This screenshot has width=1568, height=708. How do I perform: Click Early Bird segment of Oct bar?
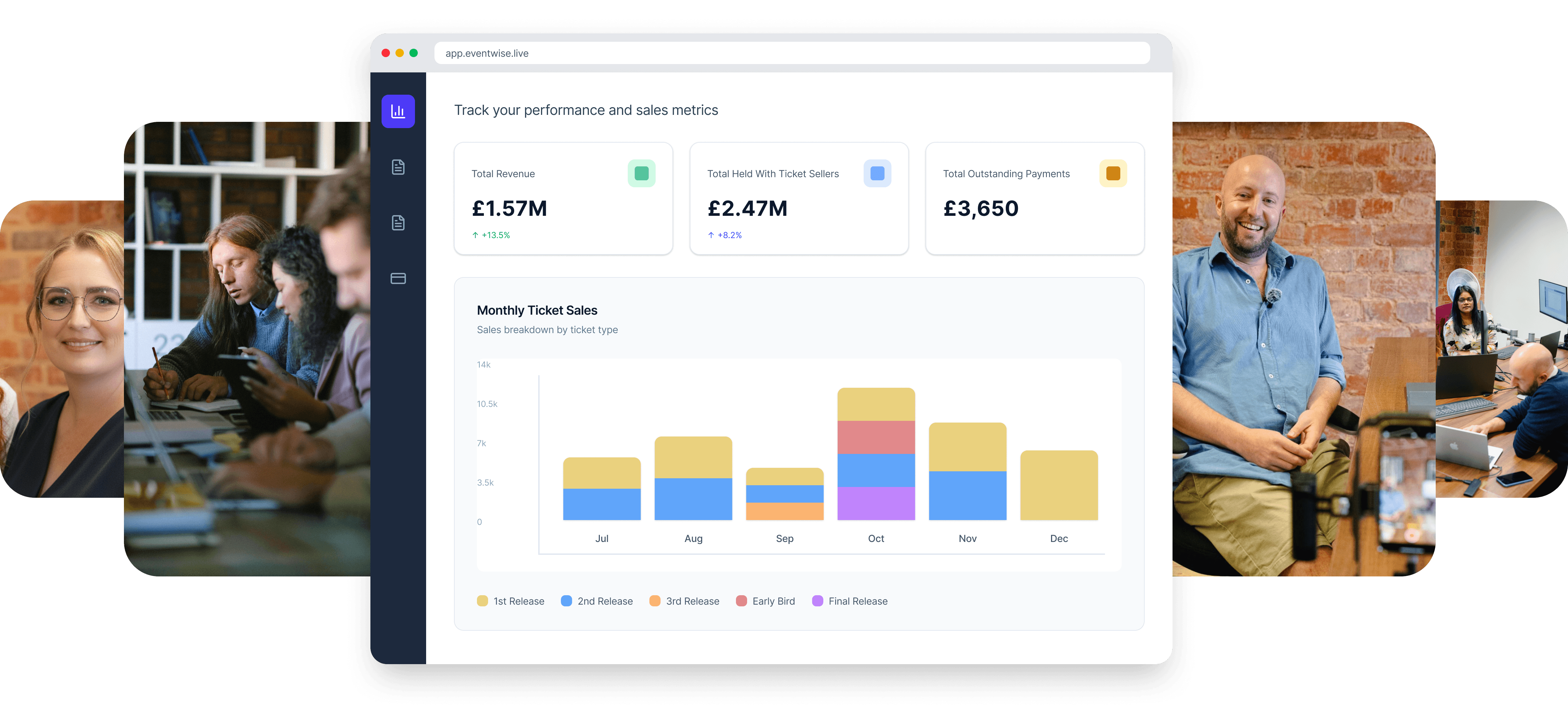(x=876, y=437)
